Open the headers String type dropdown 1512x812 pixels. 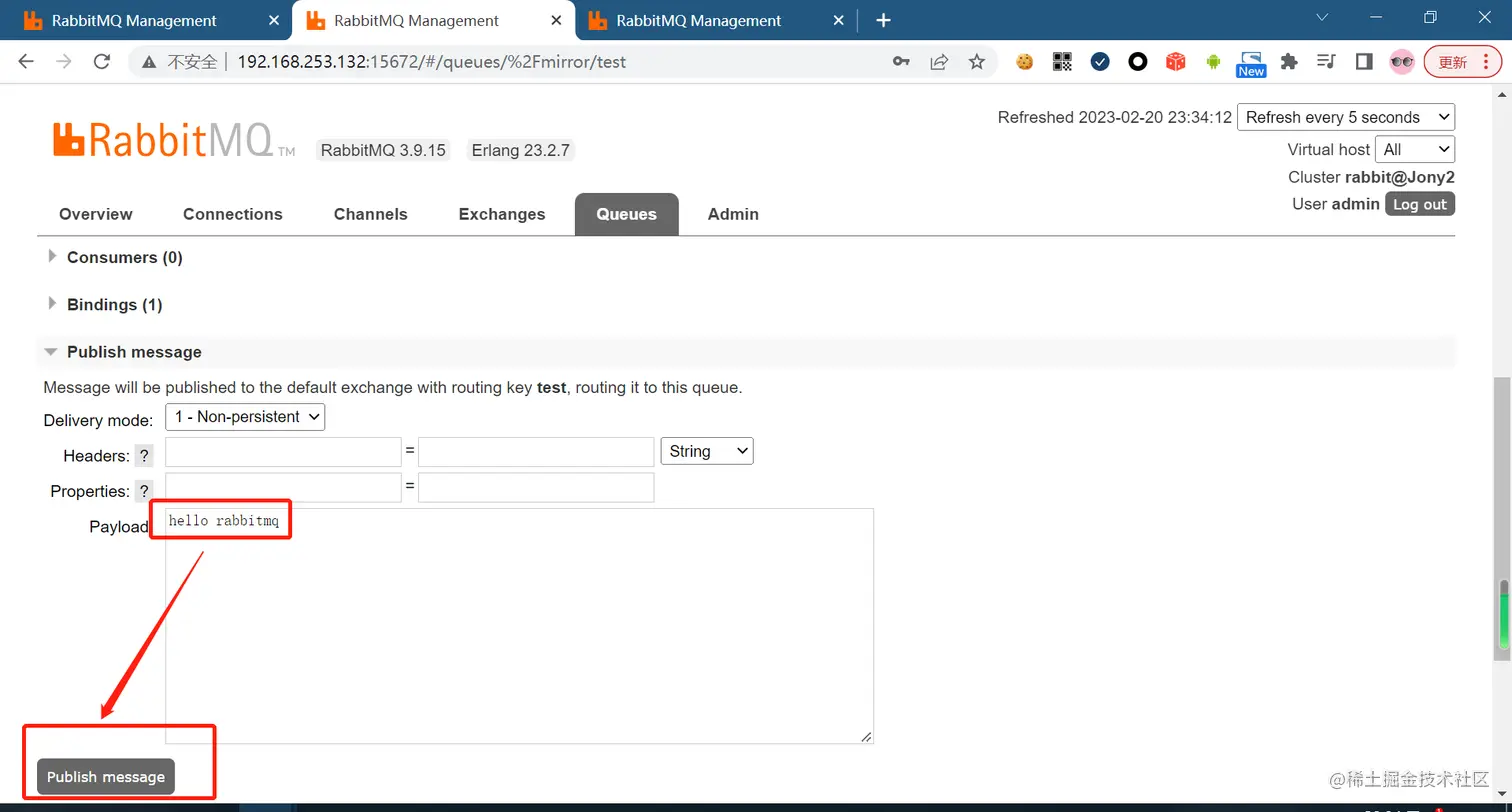(707, 451)
